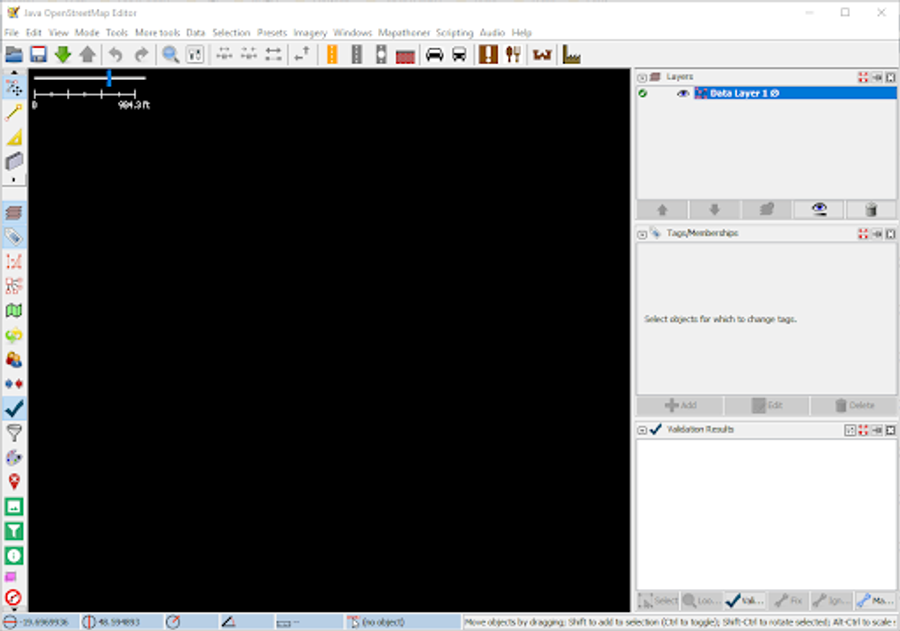Upload data with the gray up arrow
Image resolution: width=900 pixels, height=631 pixels.
click(x=87, y=55)
